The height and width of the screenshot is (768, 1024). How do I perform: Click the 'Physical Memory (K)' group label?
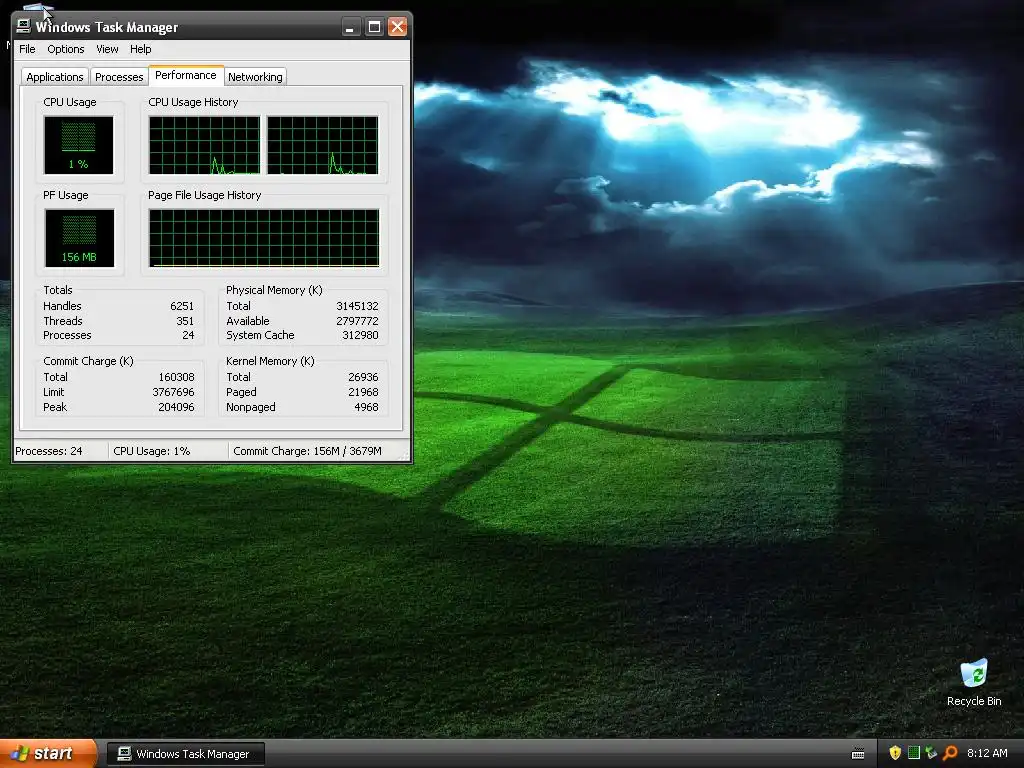(274, 290)
